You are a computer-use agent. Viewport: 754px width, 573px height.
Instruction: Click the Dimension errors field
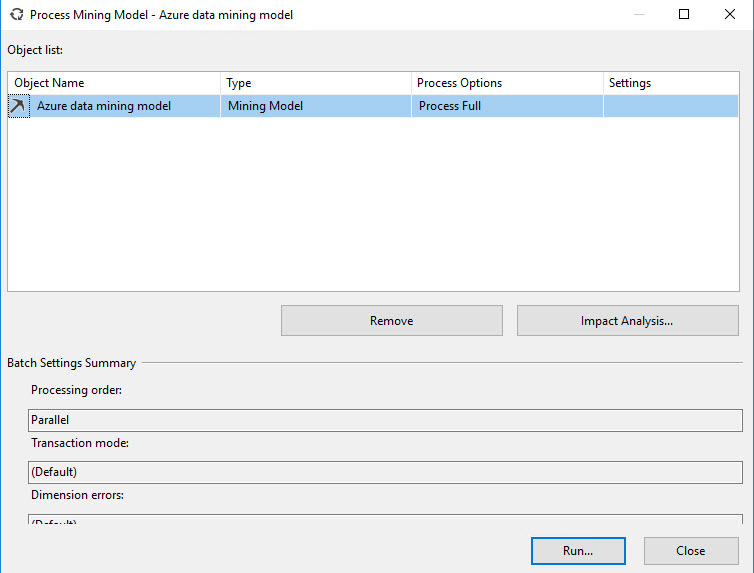(x=385, y=519)
